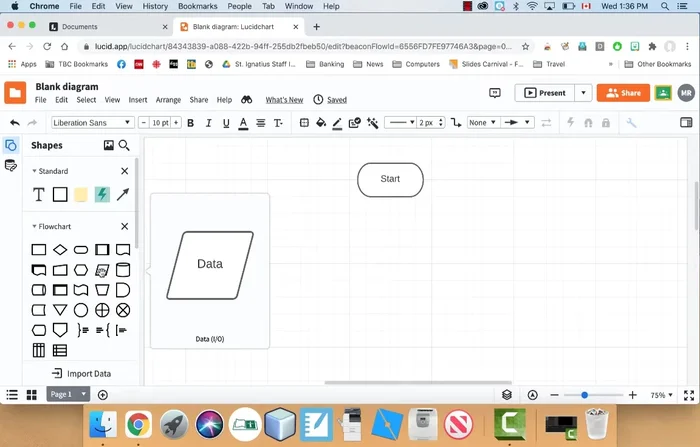Screen dimensions: 700x447
Task: Open the Insert menu
Action: coord(138,100)
